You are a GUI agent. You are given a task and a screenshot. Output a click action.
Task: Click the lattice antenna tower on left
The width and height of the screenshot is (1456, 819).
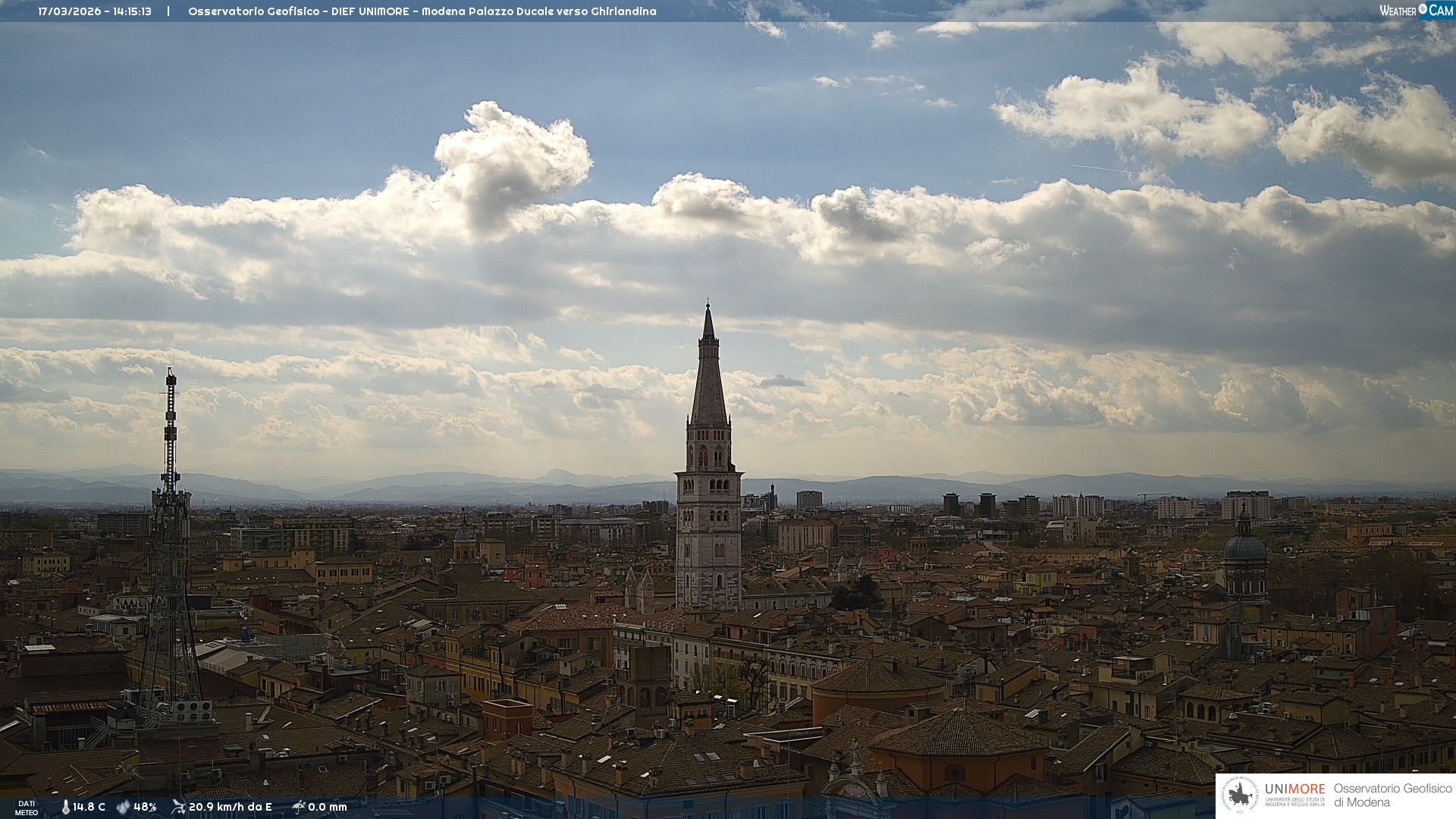[x=171, y=531]
